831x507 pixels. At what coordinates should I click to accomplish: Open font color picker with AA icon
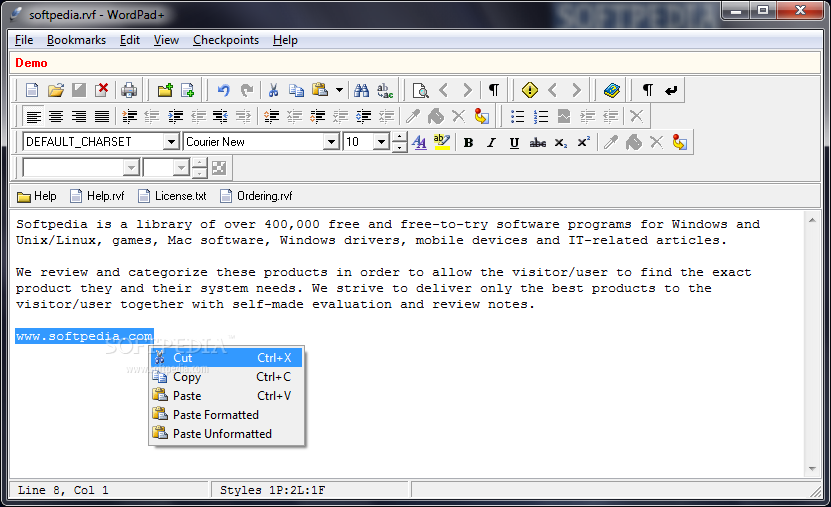419,142
